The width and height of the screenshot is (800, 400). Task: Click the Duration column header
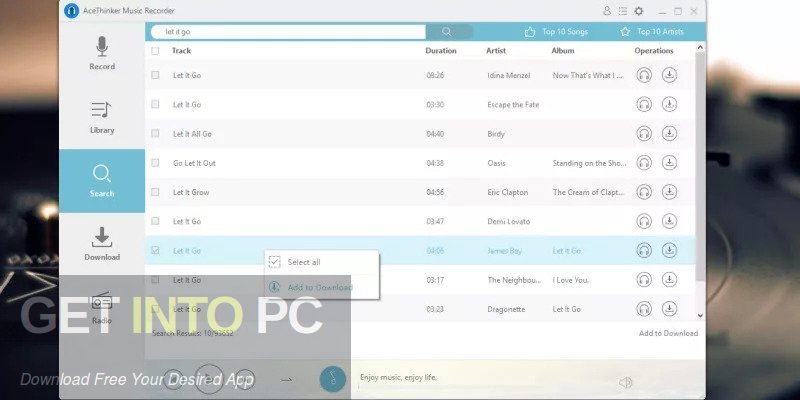[x=441, y=51]
